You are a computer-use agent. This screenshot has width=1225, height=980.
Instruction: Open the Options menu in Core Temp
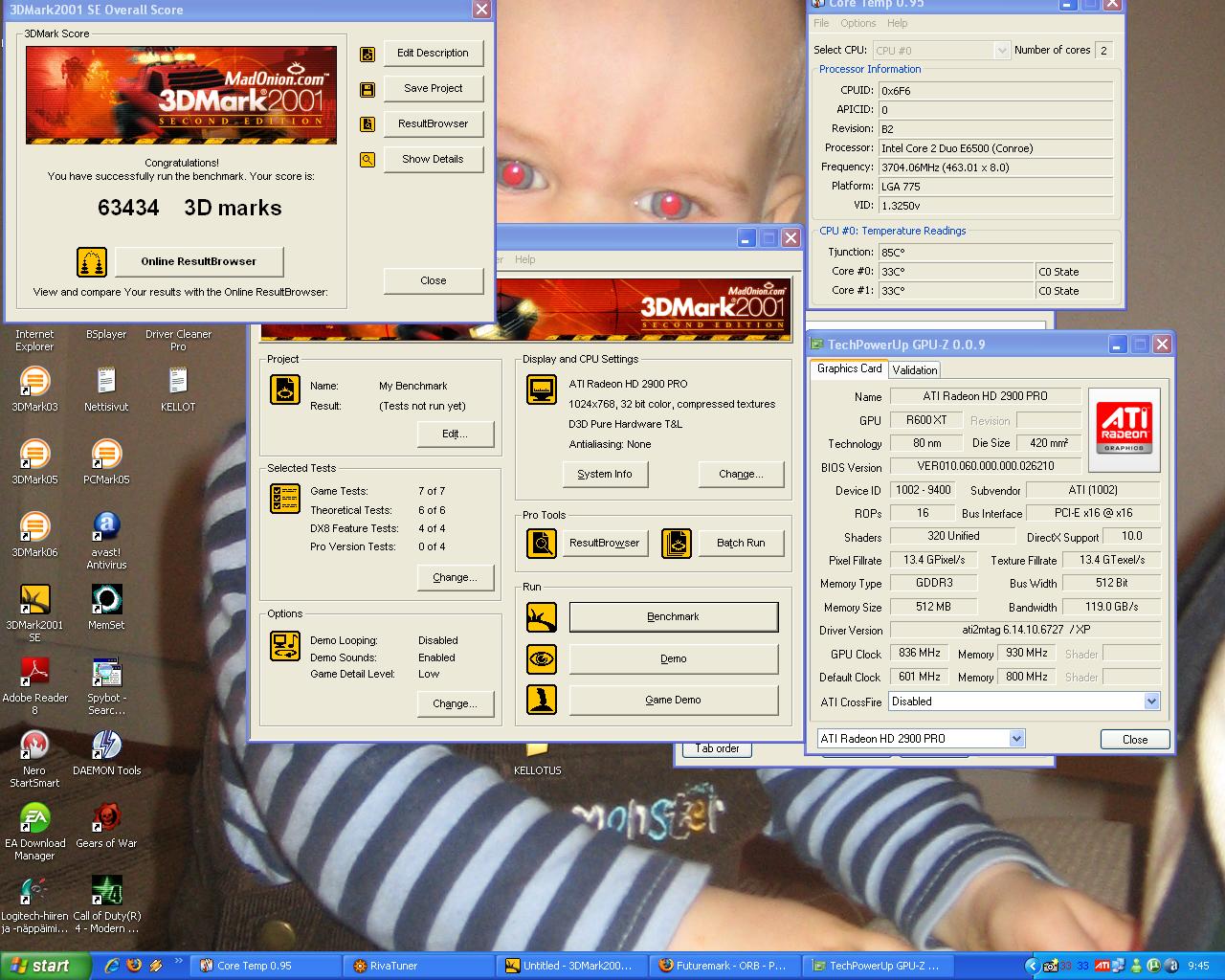pos(857,23)
